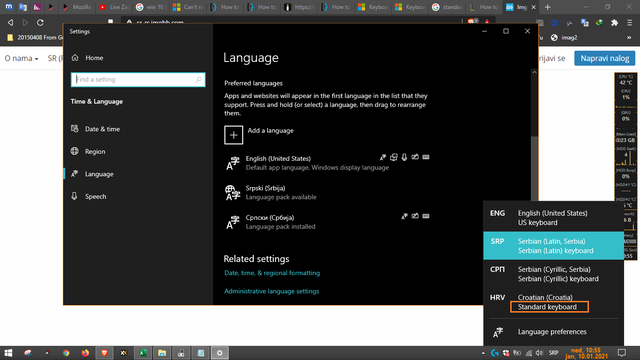Open Date & time settings
This screenshot has width=640, height=360.
tap(96, 129)
